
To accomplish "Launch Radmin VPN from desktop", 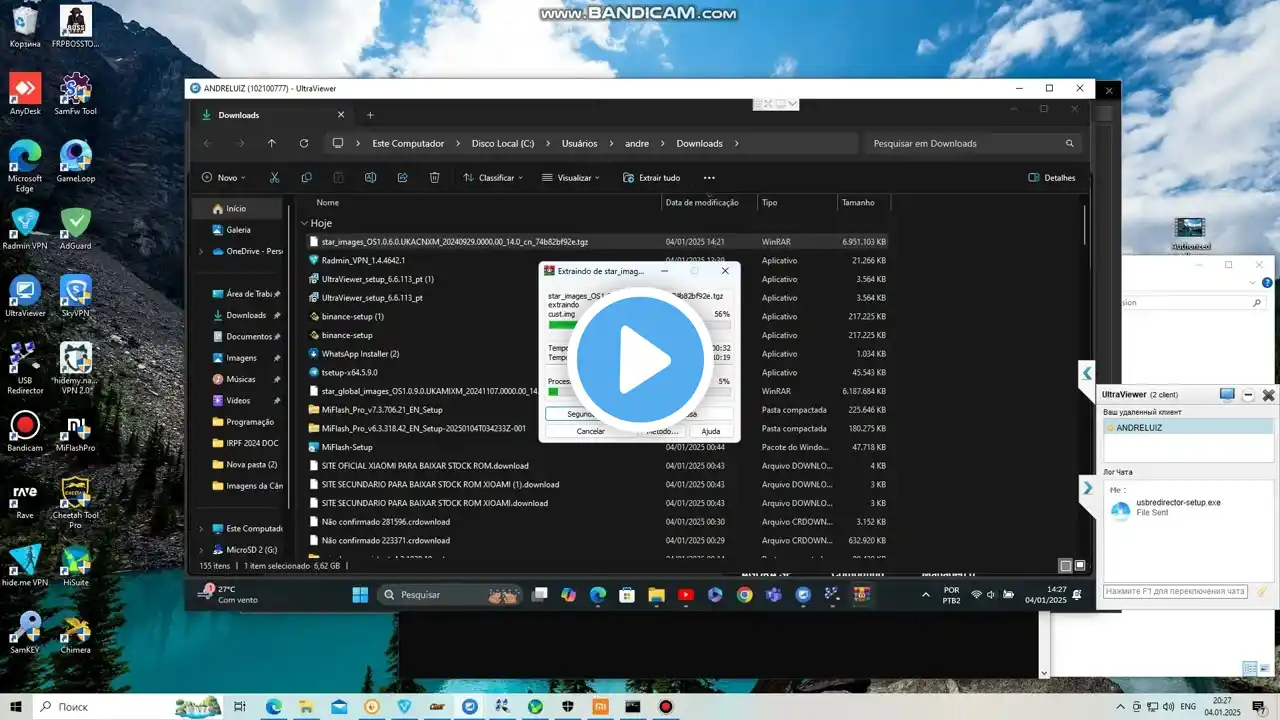I will click(x=25, y=228).
